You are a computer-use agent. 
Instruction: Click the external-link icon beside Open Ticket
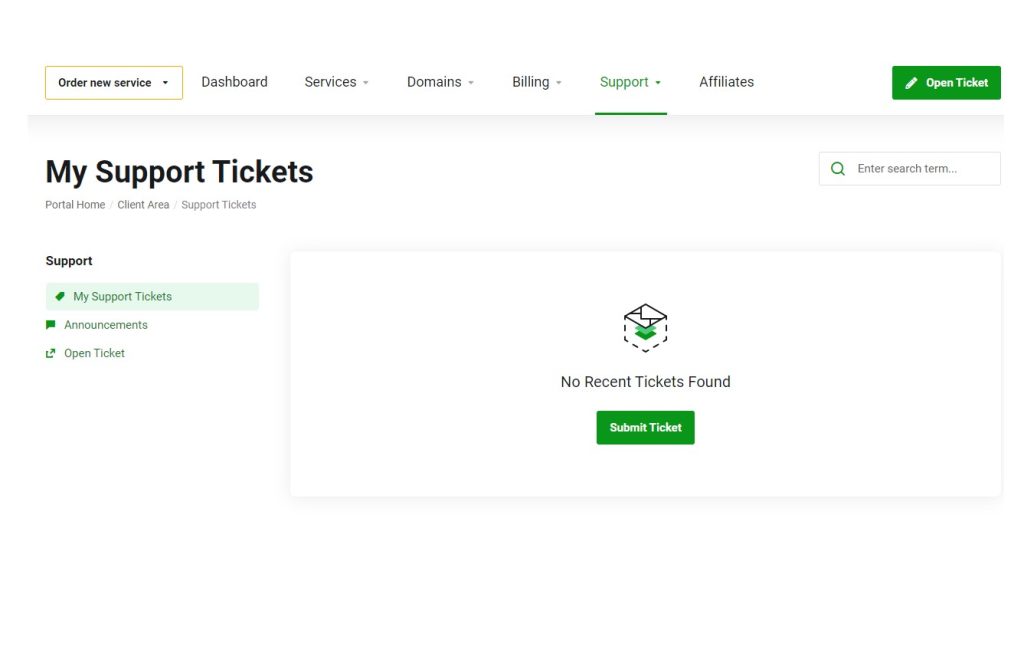pyautogui.click(x=50, y=353)
